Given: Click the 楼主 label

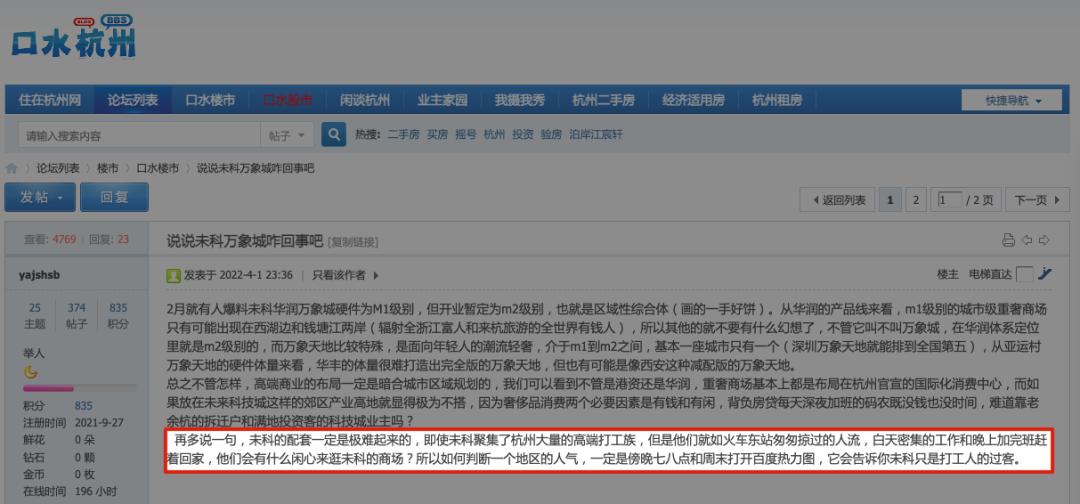Looking at the screenshot, I should [x=948, y=274].
